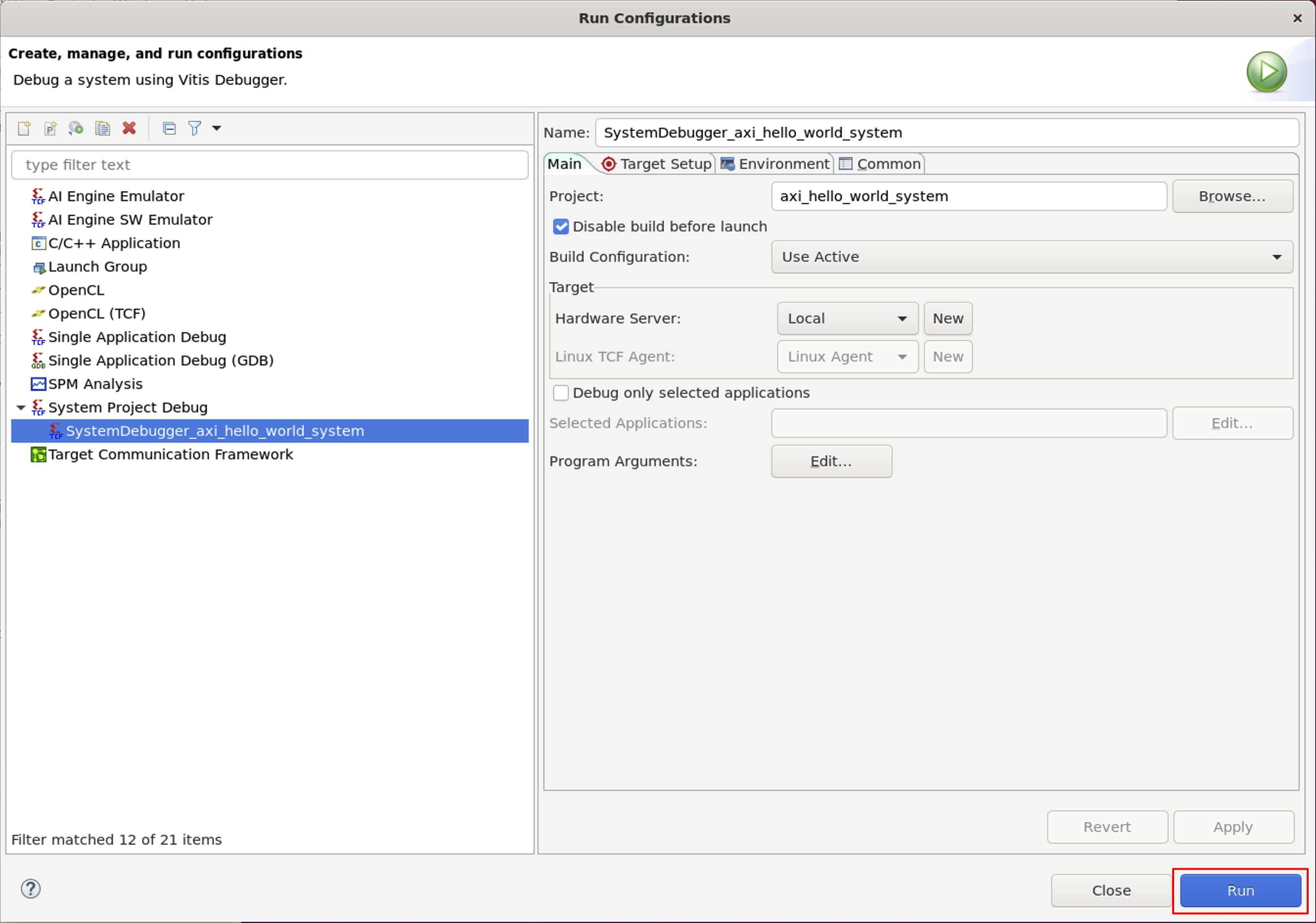Screen dimensions: 1316x923
Task: Click Browse next to Project field
Action: click(1232, 197)
